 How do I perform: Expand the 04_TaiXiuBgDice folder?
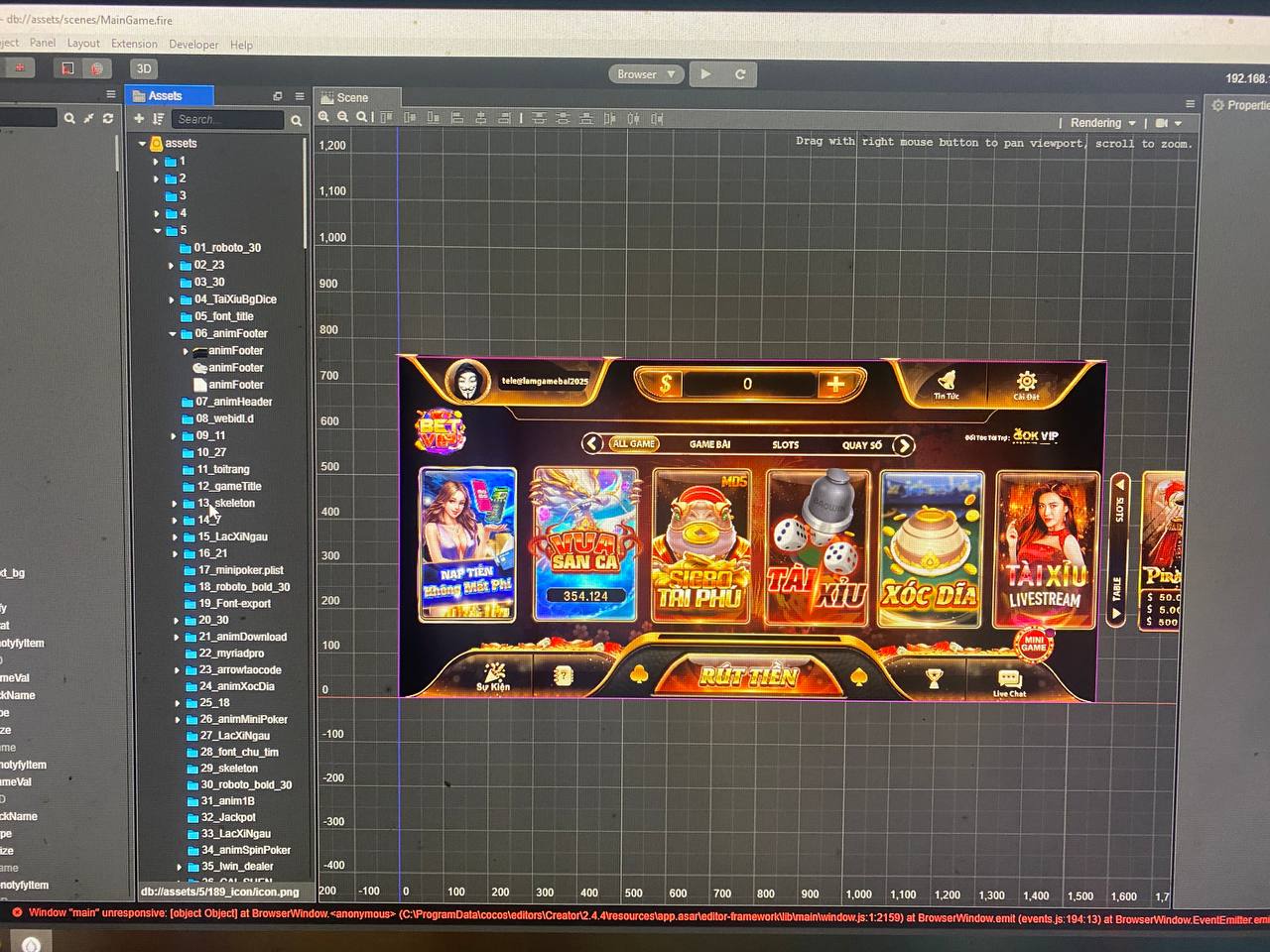pyautogui.click(x=171, y=299)
